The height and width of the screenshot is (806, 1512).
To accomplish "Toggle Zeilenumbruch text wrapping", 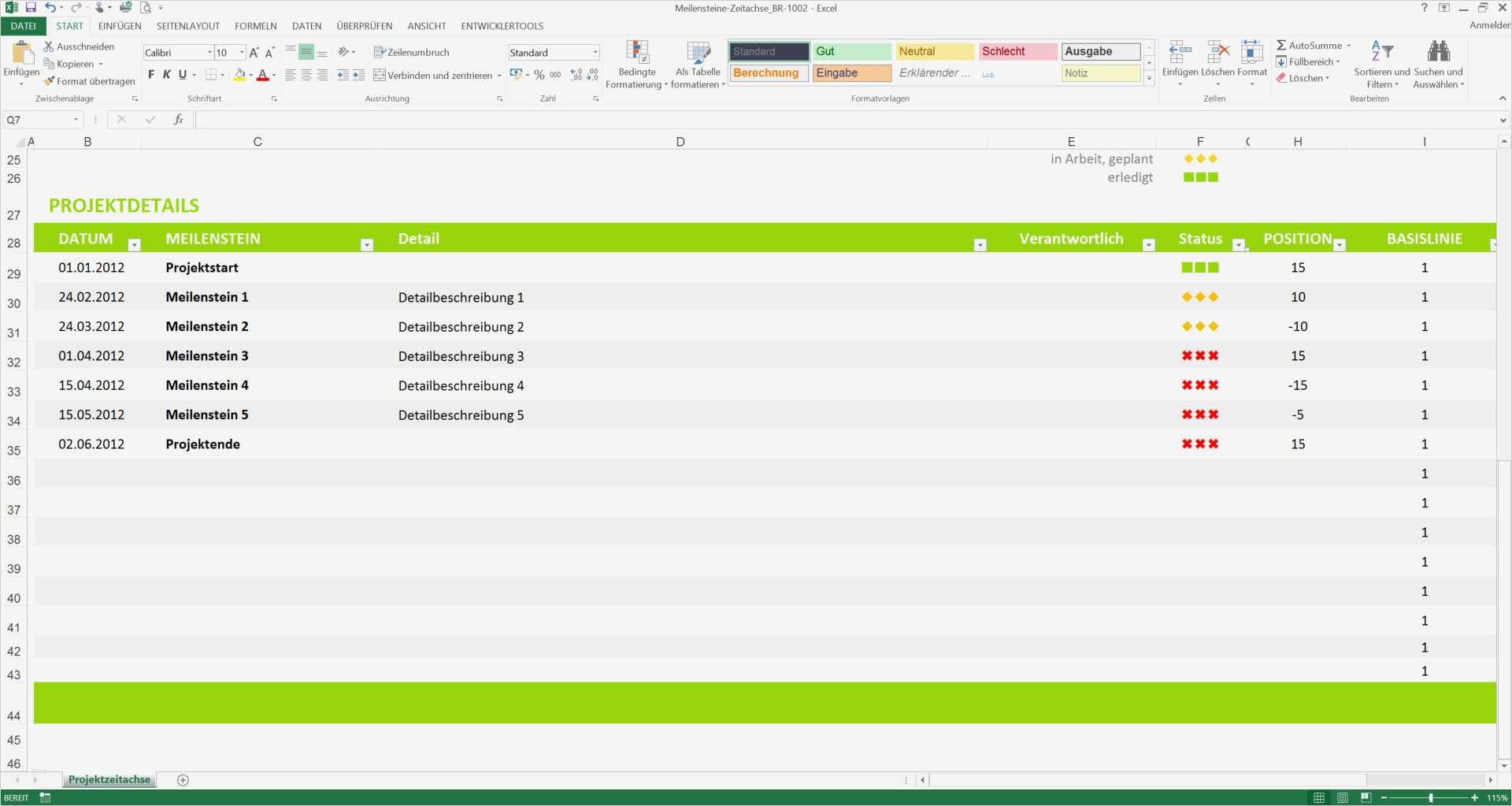I will point(411,52).
